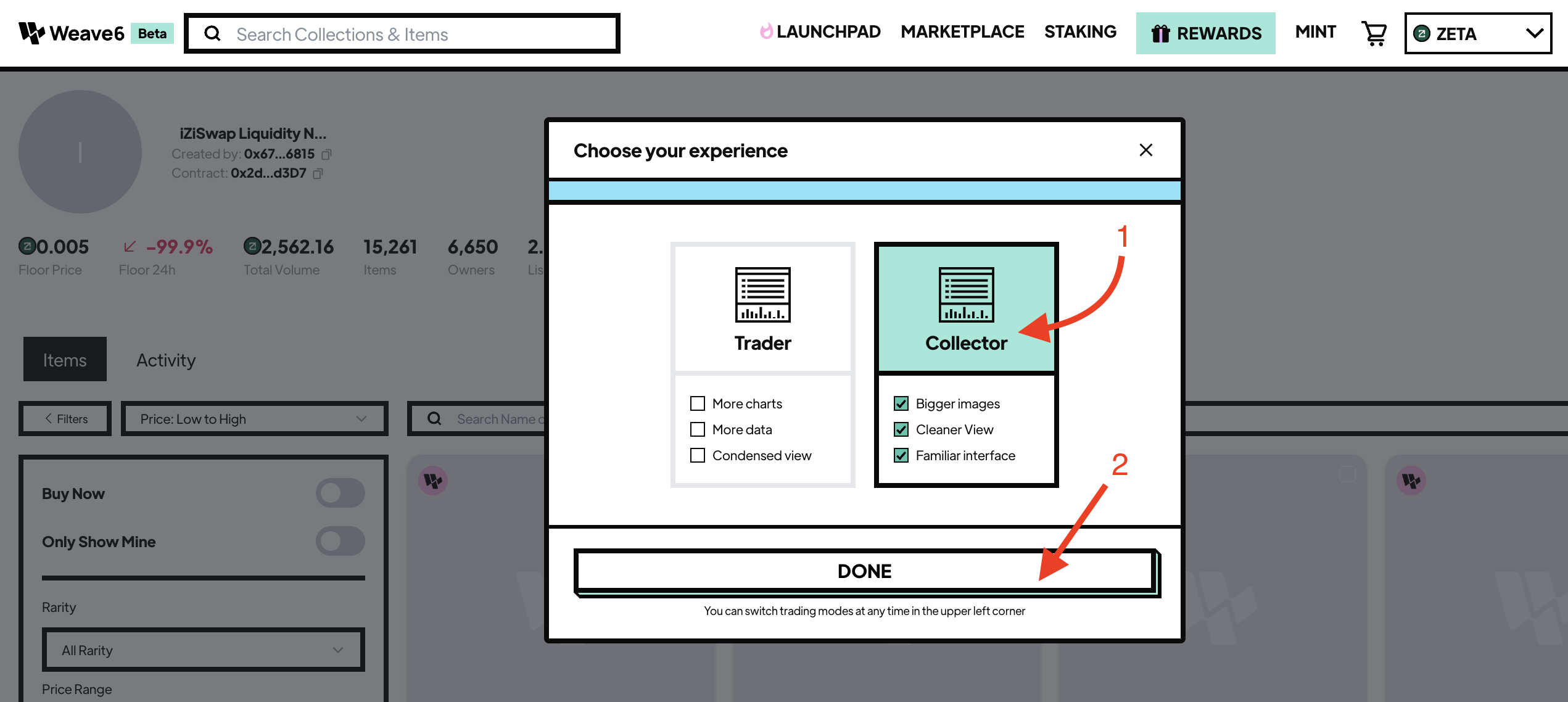
Task: Enable the Familiar interface checkbox
Action: (900, 455)
